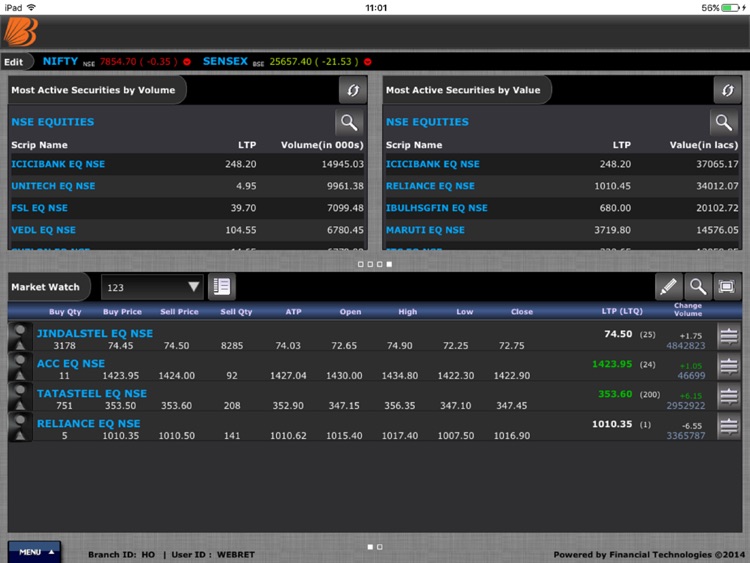Tap JINDALSTEL volume 4842823
Viewport: 750px width, 563px height.
686,345
